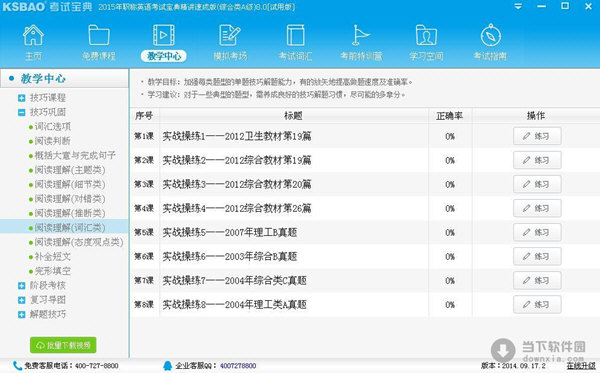600x373 pixels.
Task: Collapse the 技巧巩固 tree node
Action: coord(22,112)
